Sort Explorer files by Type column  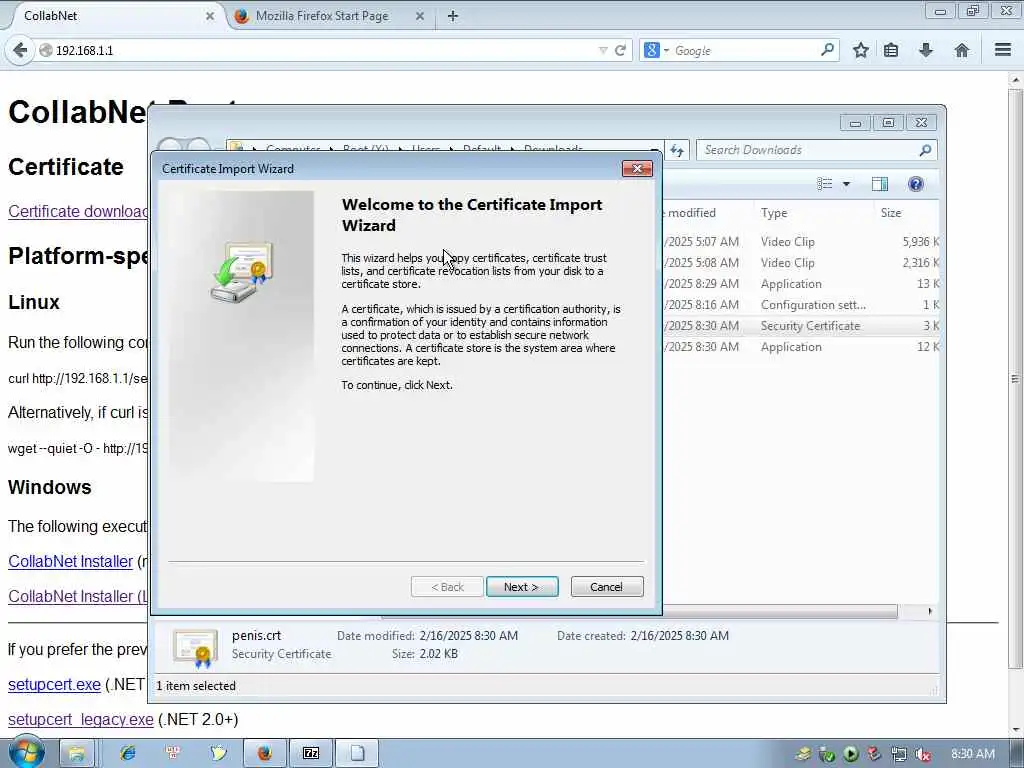pyautogui.click(x=814, y=213)
